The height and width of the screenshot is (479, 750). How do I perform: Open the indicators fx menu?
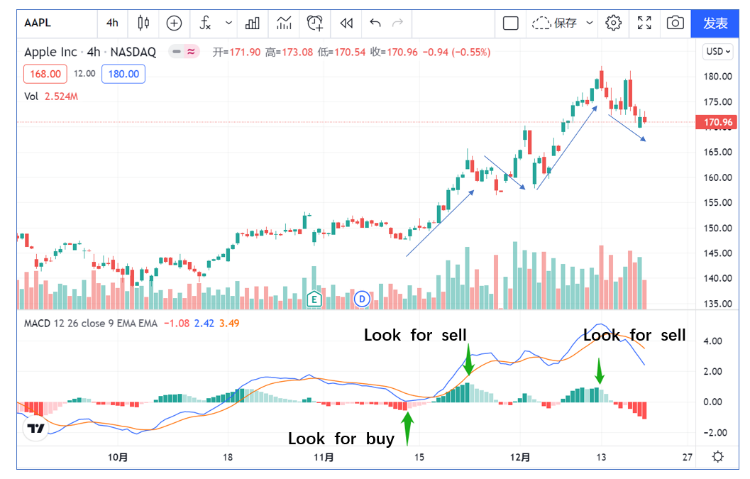pyautogui.click(x=206, y=22)
